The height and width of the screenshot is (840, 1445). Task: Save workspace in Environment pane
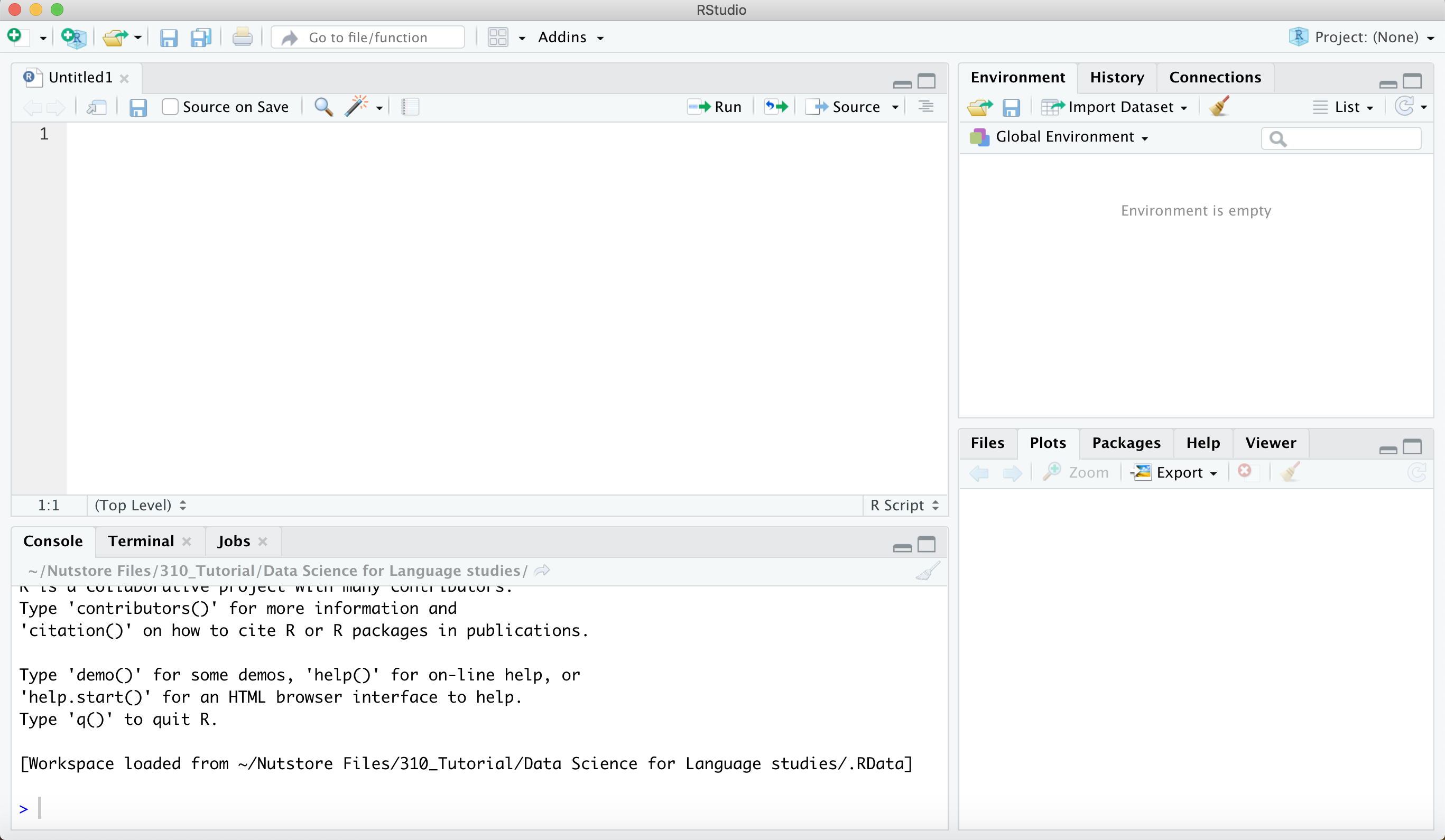(1011, 108)
